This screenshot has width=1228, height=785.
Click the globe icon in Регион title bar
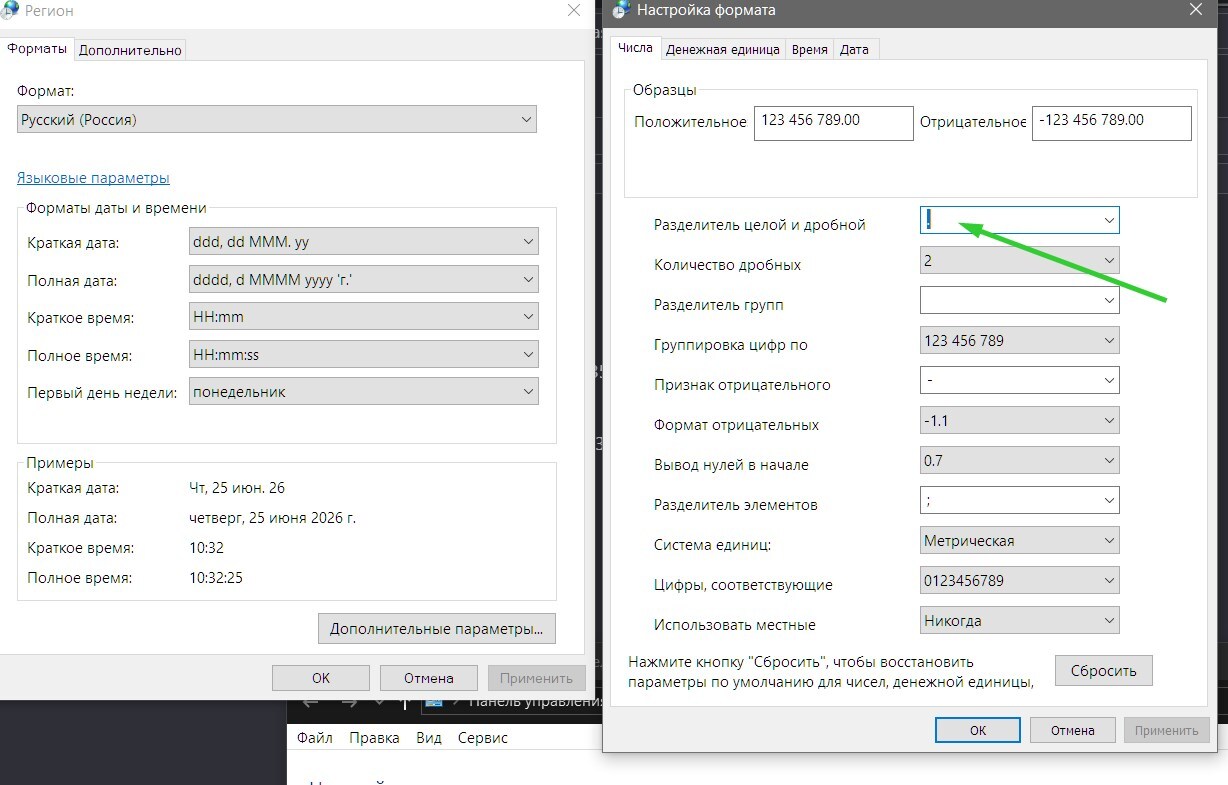[x=9, y=11]
